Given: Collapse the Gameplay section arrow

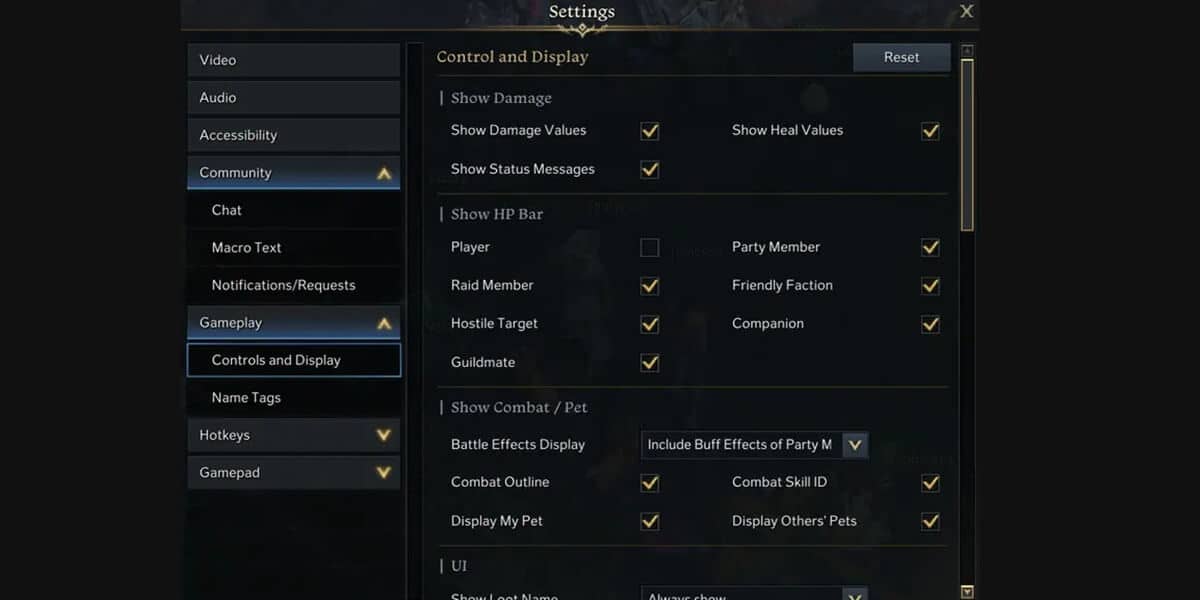Looking at the screenshot, I should [x=384, y=323].
